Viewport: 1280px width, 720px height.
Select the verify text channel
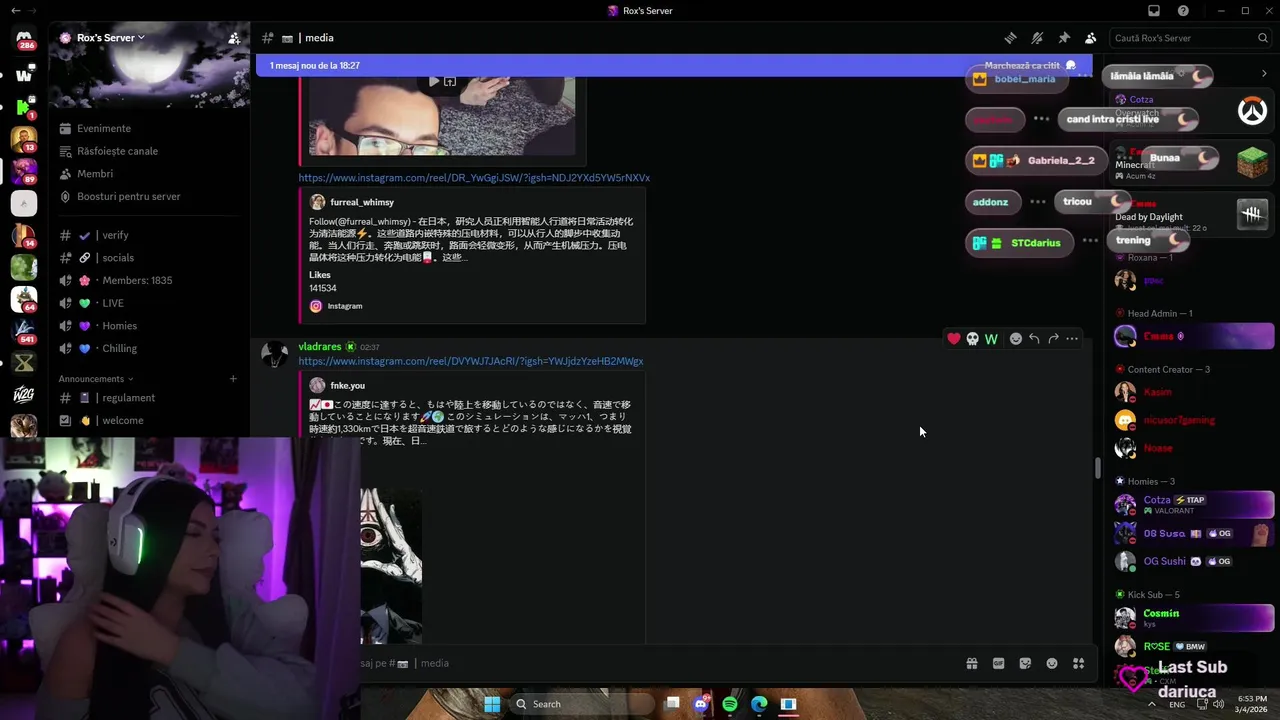pyautogui.click(x=150, y=235)
